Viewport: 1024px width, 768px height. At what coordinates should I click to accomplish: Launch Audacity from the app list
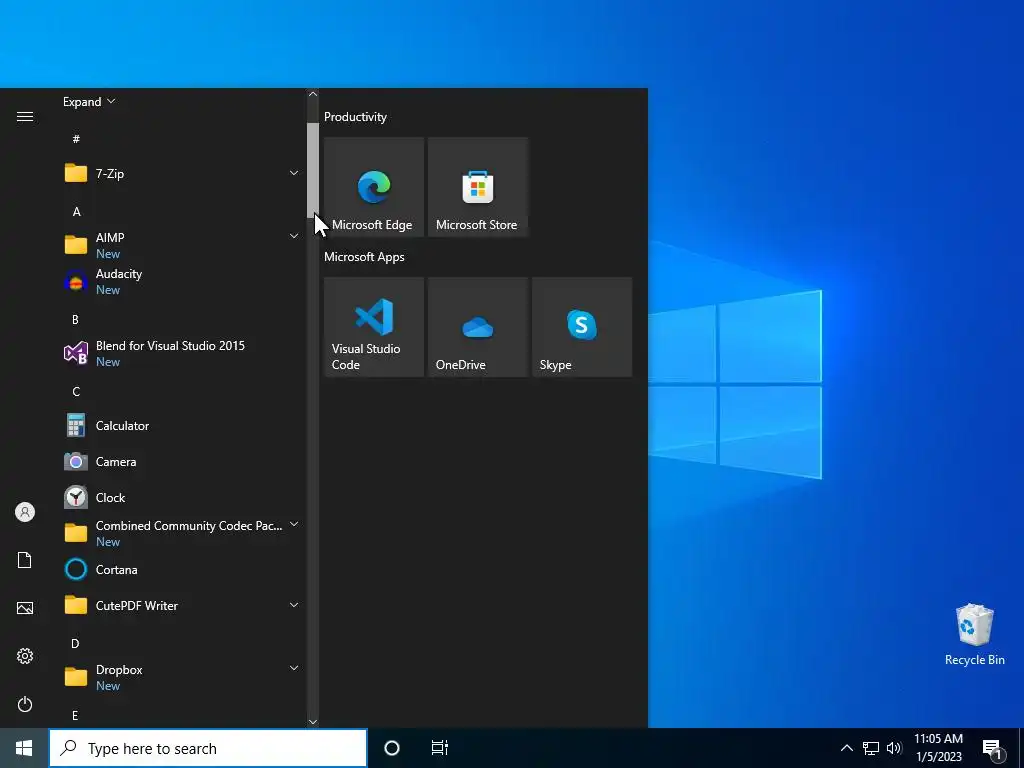[182, 281]
